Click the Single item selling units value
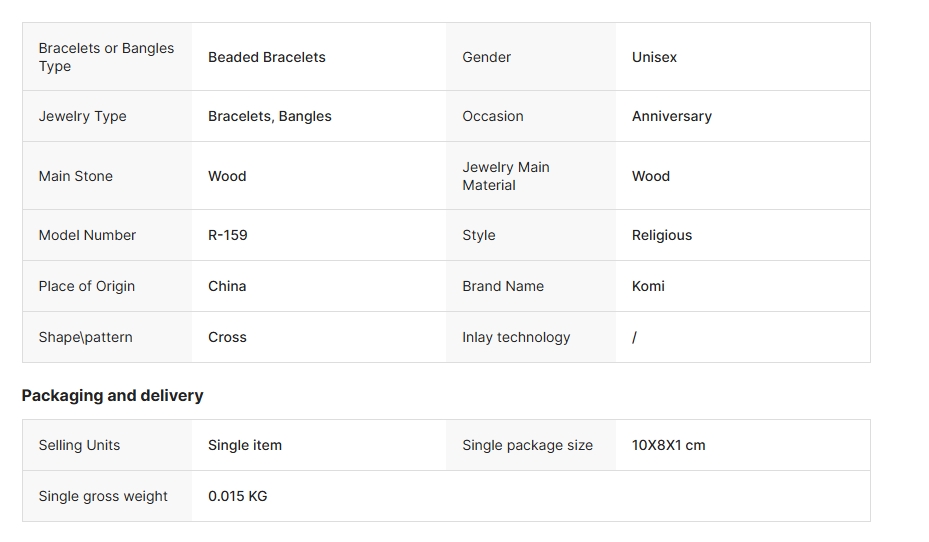Image resolution: width=929 pixels, height=542 pixels. pos(244,445)
